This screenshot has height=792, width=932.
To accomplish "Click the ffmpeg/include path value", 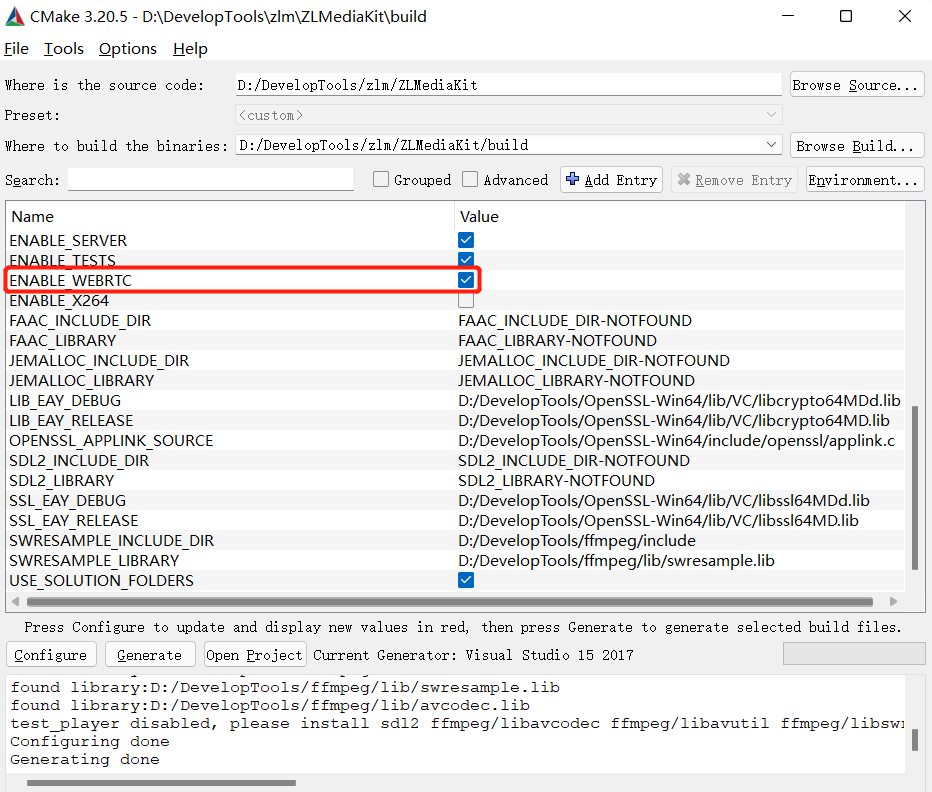I will point(577,540).
